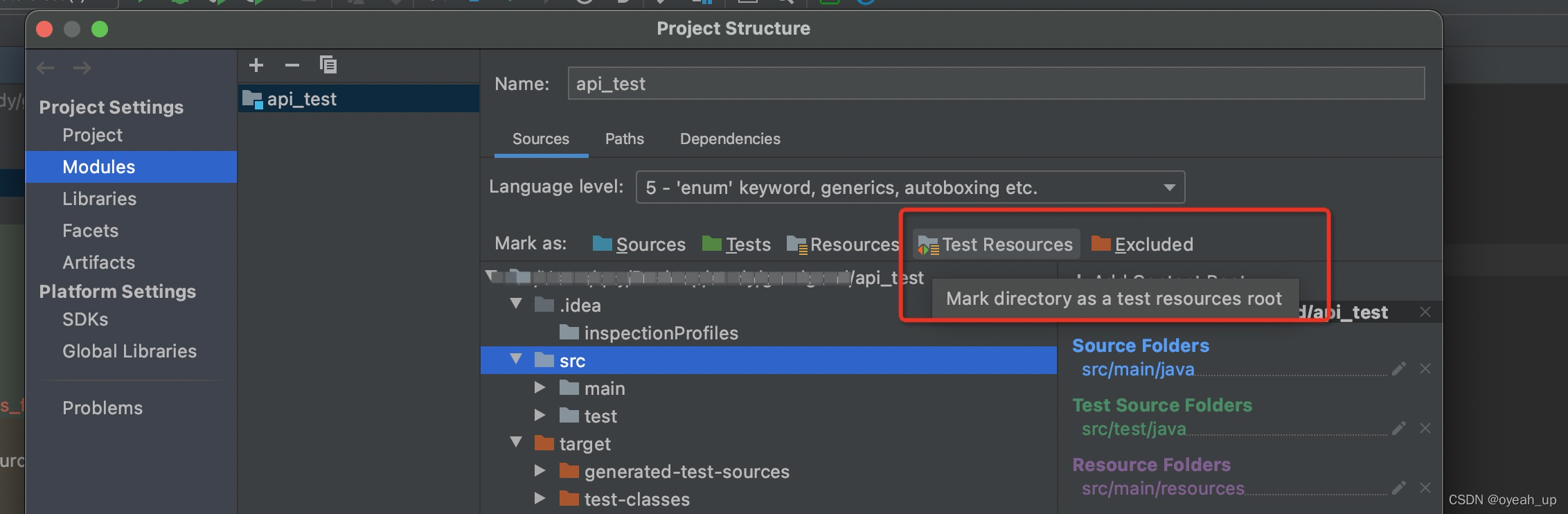Viewport: 1568px width, 514px height.
Task: Edit src/main/resources properties pencil
Action: pos(1398,488)
